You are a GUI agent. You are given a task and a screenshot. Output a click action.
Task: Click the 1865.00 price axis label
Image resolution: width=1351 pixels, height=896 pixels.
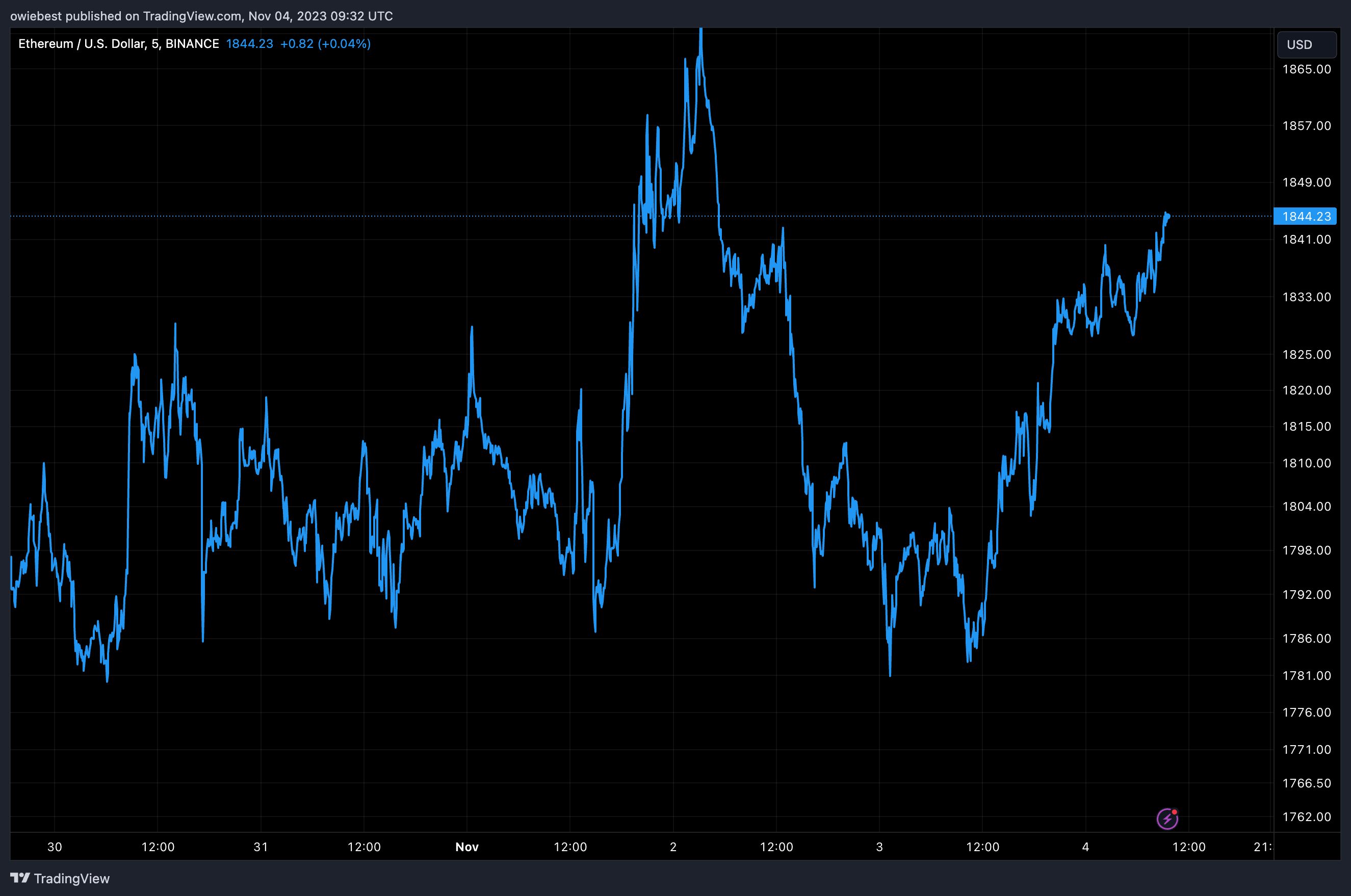[x=1307, y=69]
